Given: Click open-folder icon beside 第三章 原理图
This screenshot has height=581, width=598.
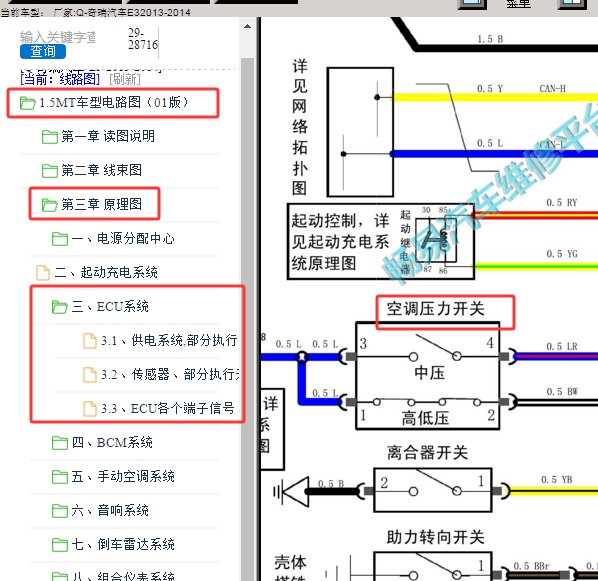Looking at the screenshot, I should [x=50, y=204].
